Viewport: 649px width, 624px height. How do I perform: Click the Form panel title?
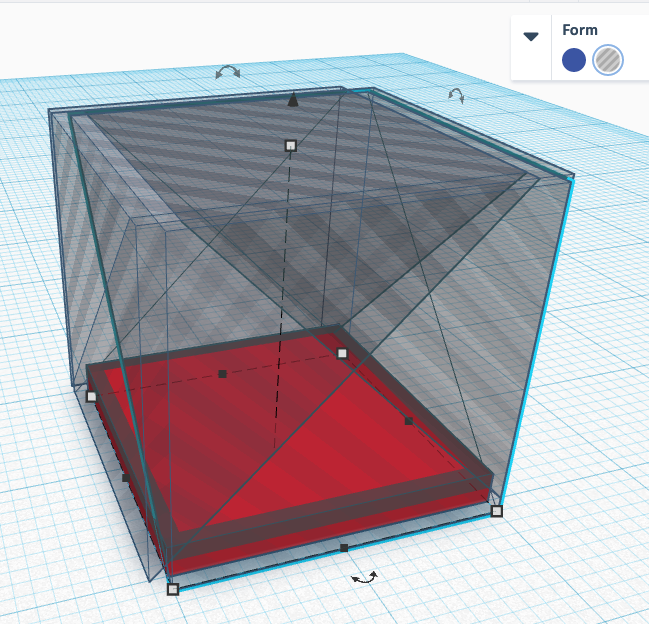(x=579, y=30)
